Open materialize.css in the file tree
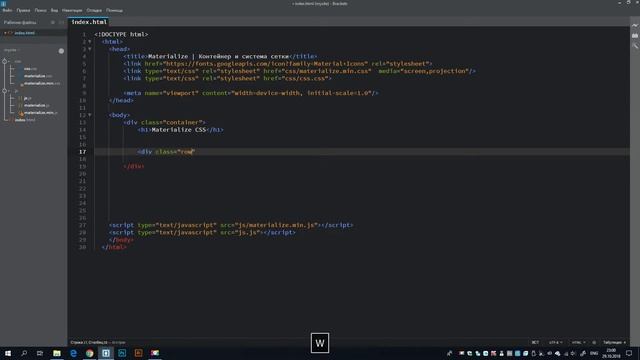This screenshot has height=360, width=640. [38, 76]
